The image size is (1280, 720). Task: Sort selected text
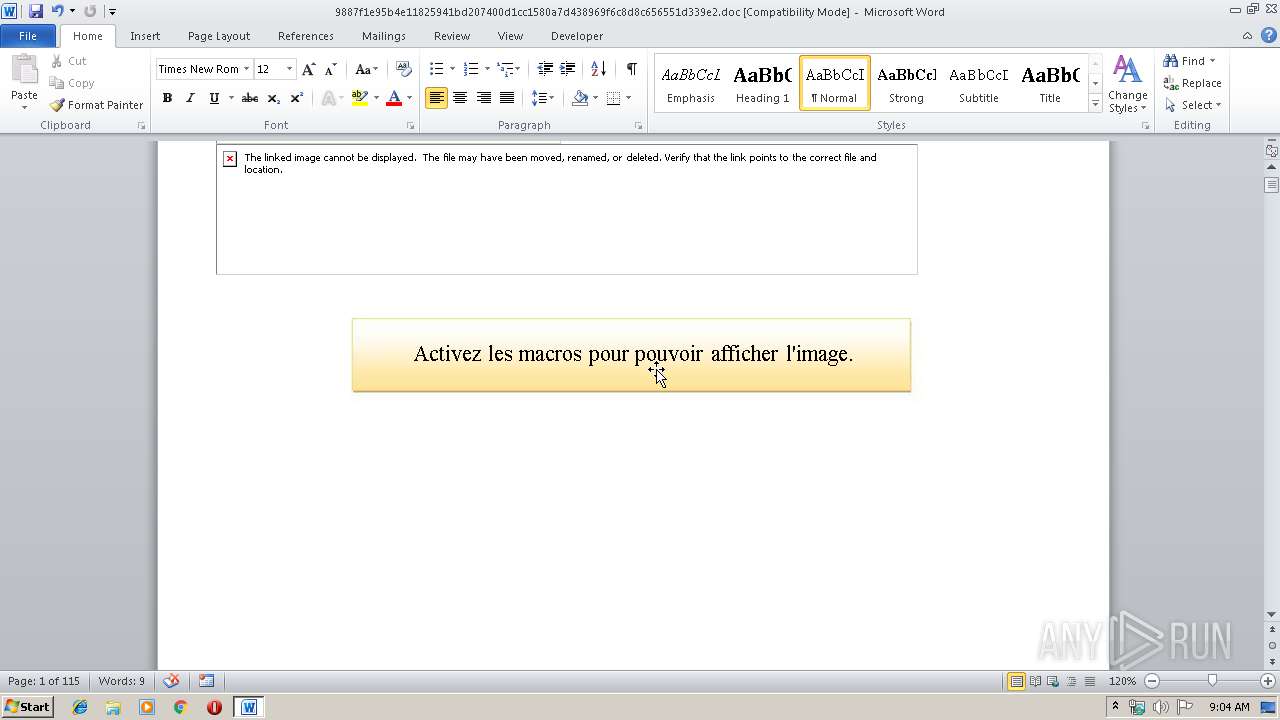(598, 69)
